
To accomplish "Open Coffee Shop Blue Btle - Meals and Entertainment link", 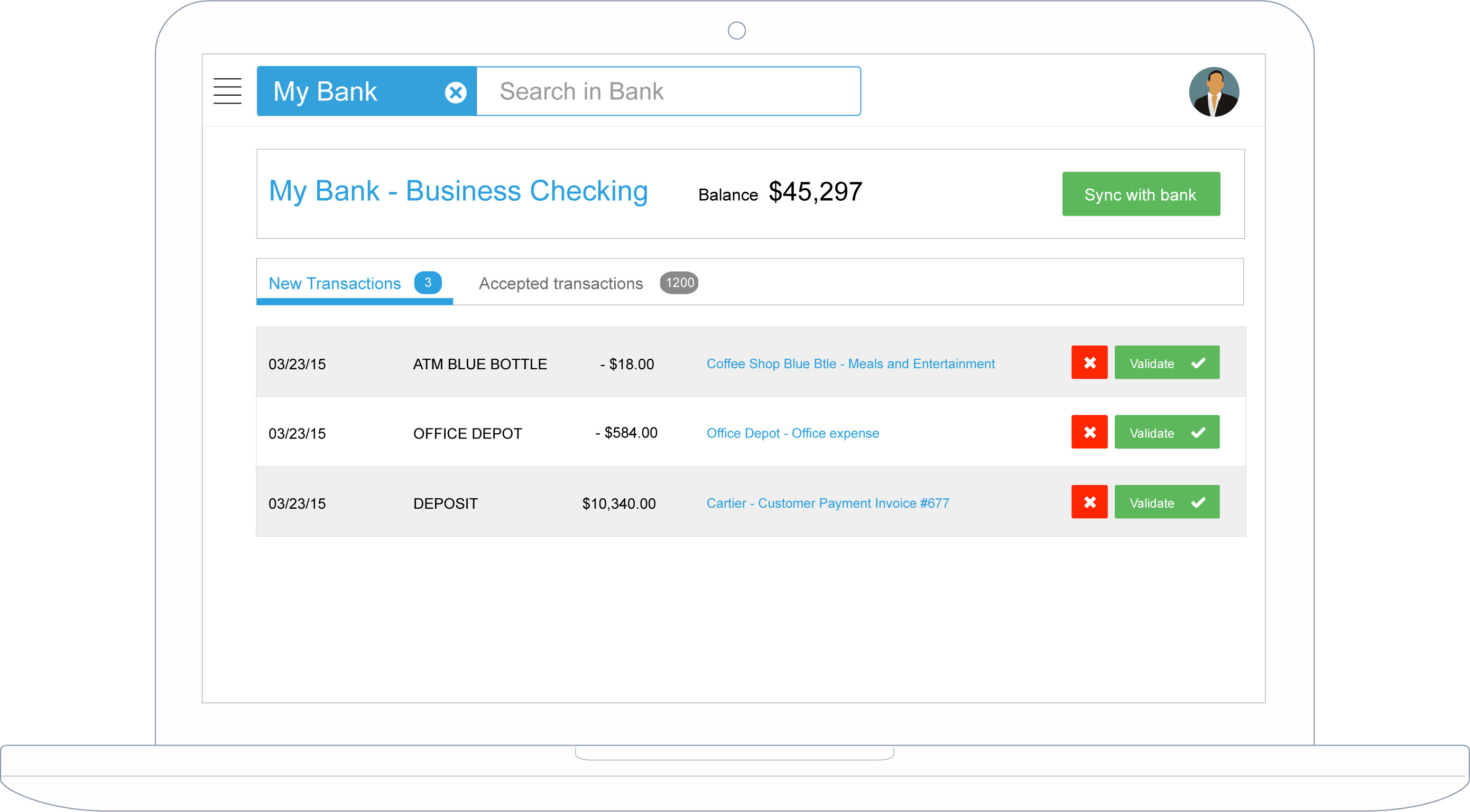I will (x=850, y=363).
